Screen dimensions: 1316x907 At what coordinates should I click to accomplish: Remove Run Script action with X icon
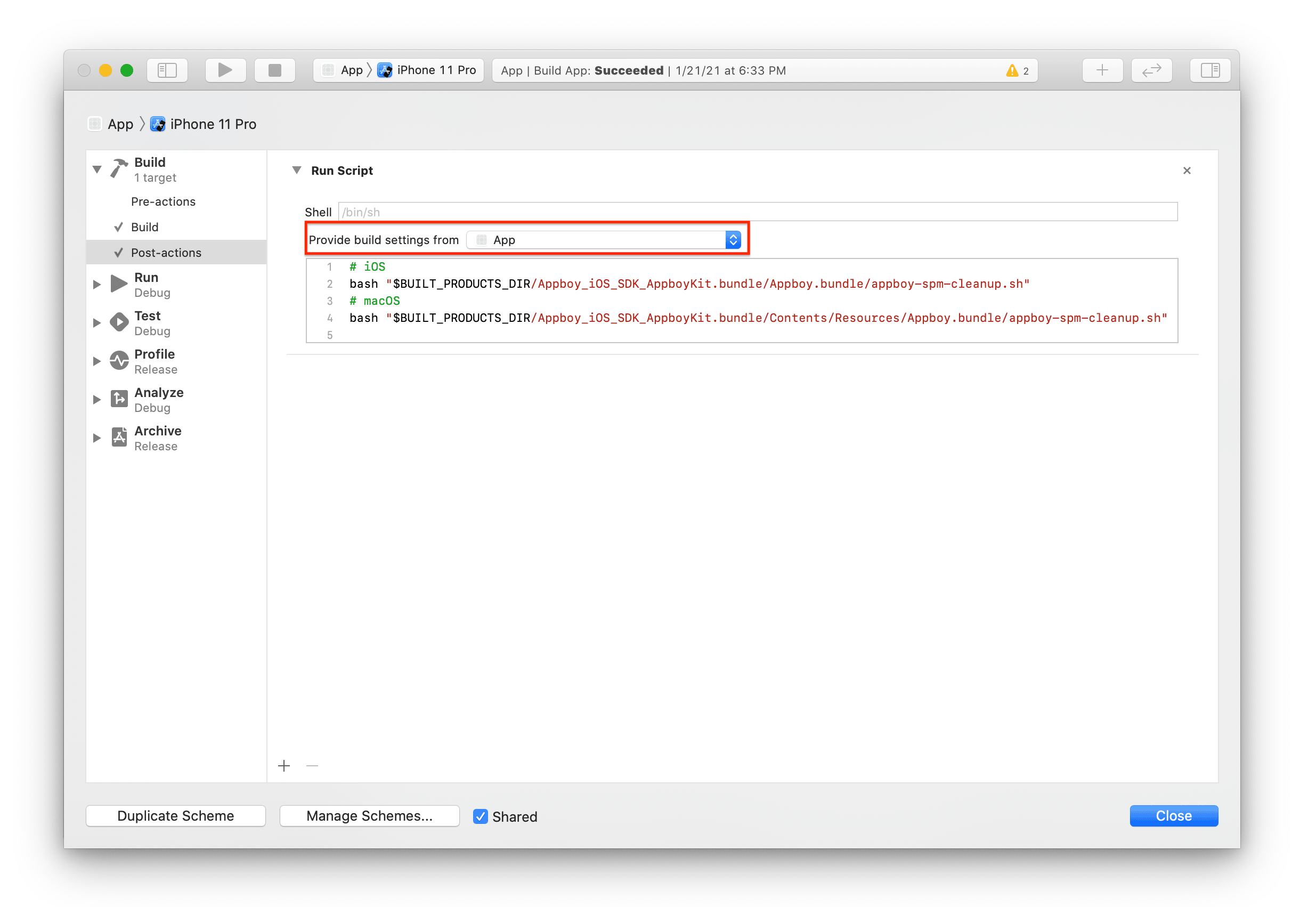tap(1187, 171)
